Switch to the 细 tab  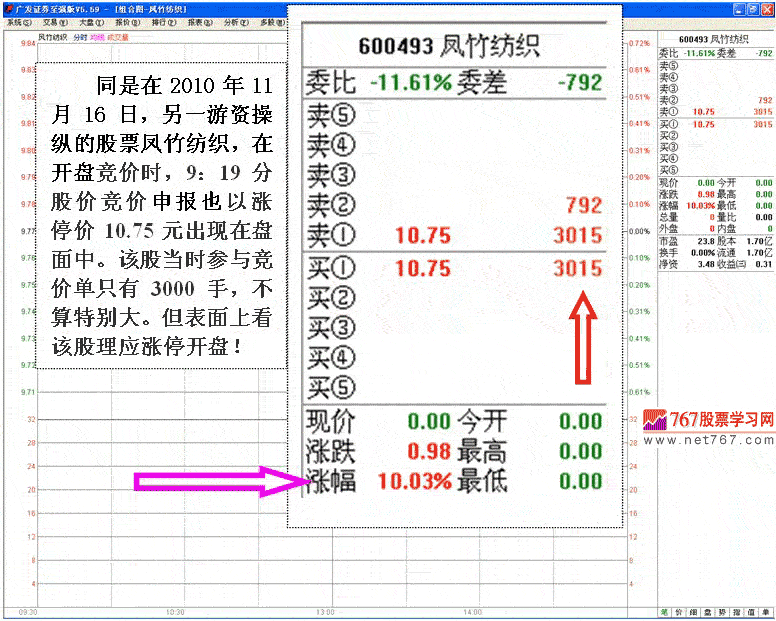pyautogui.click(x=693, y=611)
